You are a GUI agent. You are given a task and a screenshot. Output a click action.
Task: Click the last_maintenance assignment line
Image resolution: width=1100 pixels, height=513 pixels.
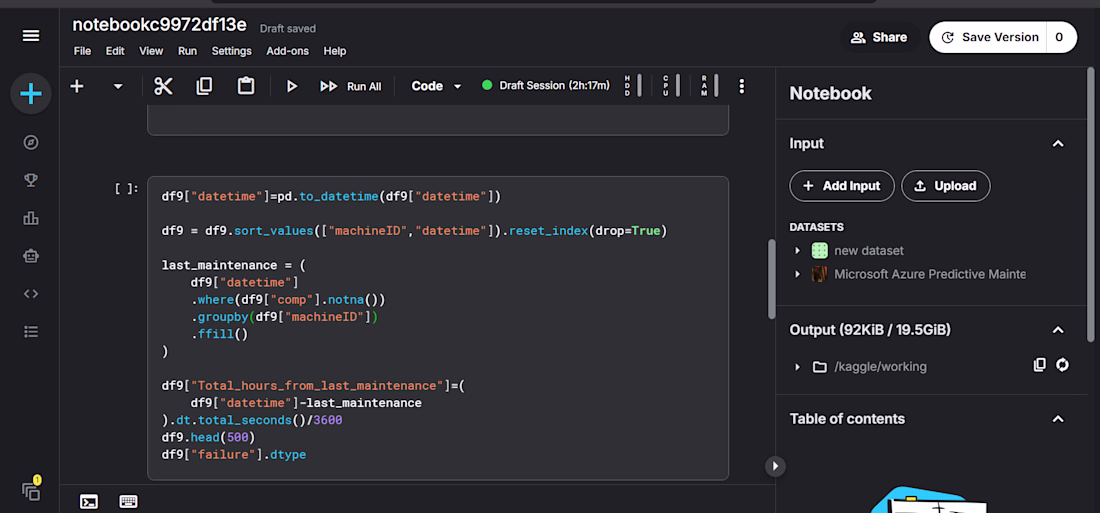point(234,265)
